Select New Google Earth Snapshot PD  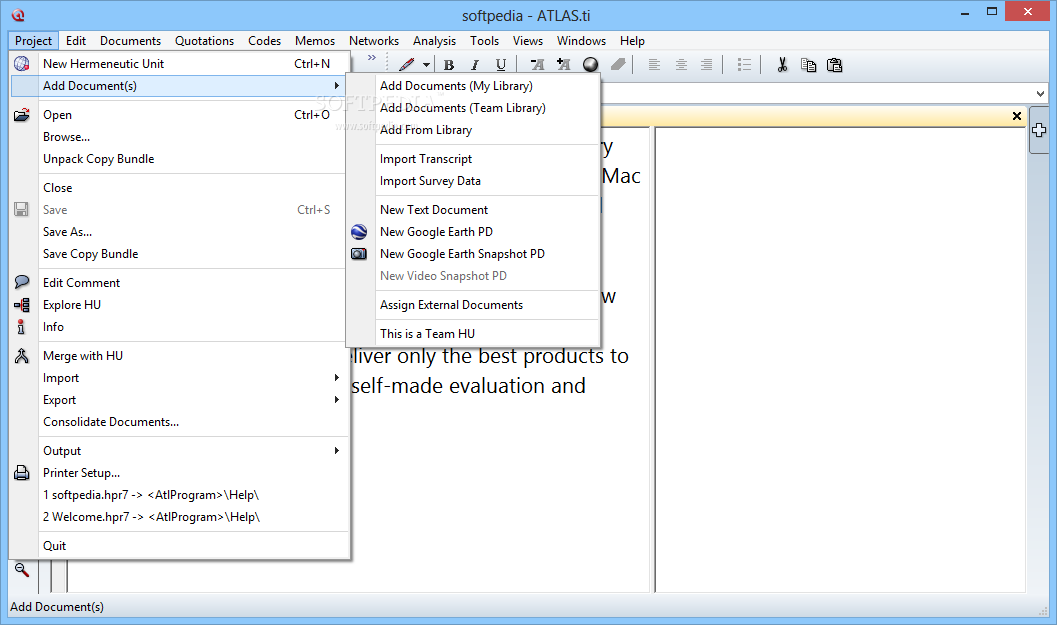pos(473,254)
